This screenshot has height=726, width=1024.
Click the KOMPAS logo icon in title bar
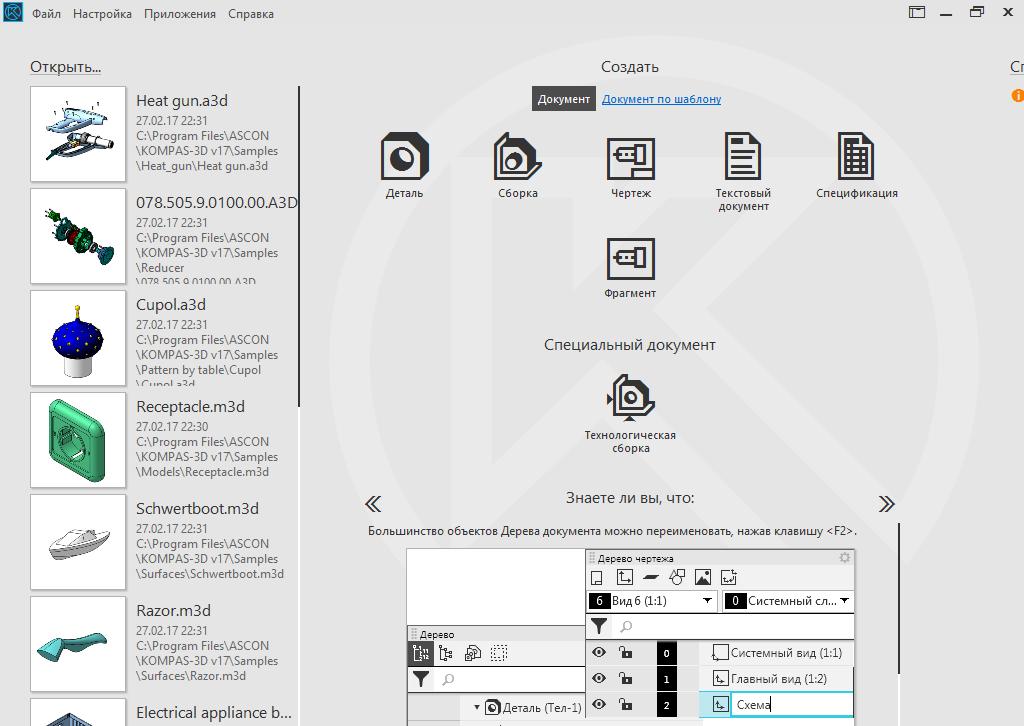pyautogui.click(x=13, y=14)
